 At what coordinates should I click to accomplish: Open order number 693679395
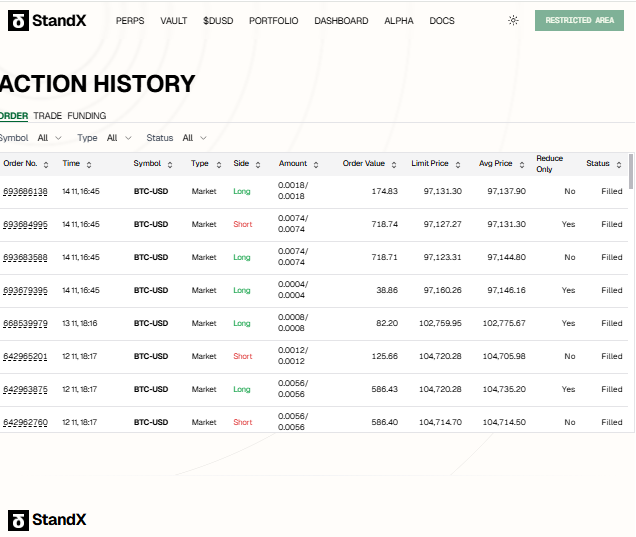25,290
